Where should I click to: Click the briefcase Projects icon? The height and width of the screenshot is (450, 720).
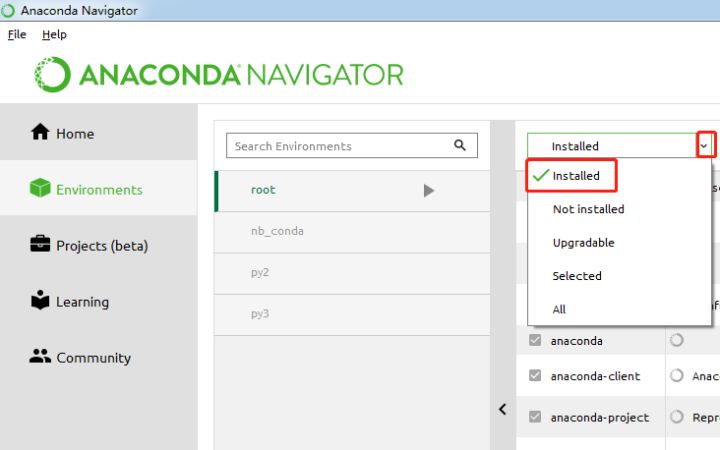coord(40,244)
